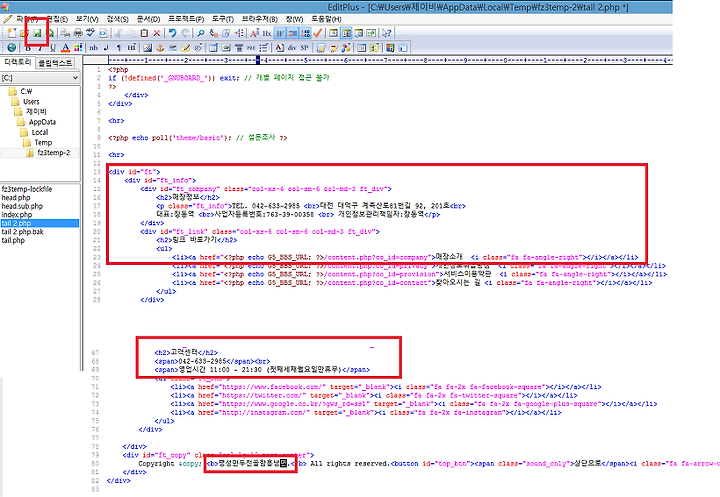Open the 문서(D) menu
This screenshot has height=497, width=720.
click(x=148, y=19)
